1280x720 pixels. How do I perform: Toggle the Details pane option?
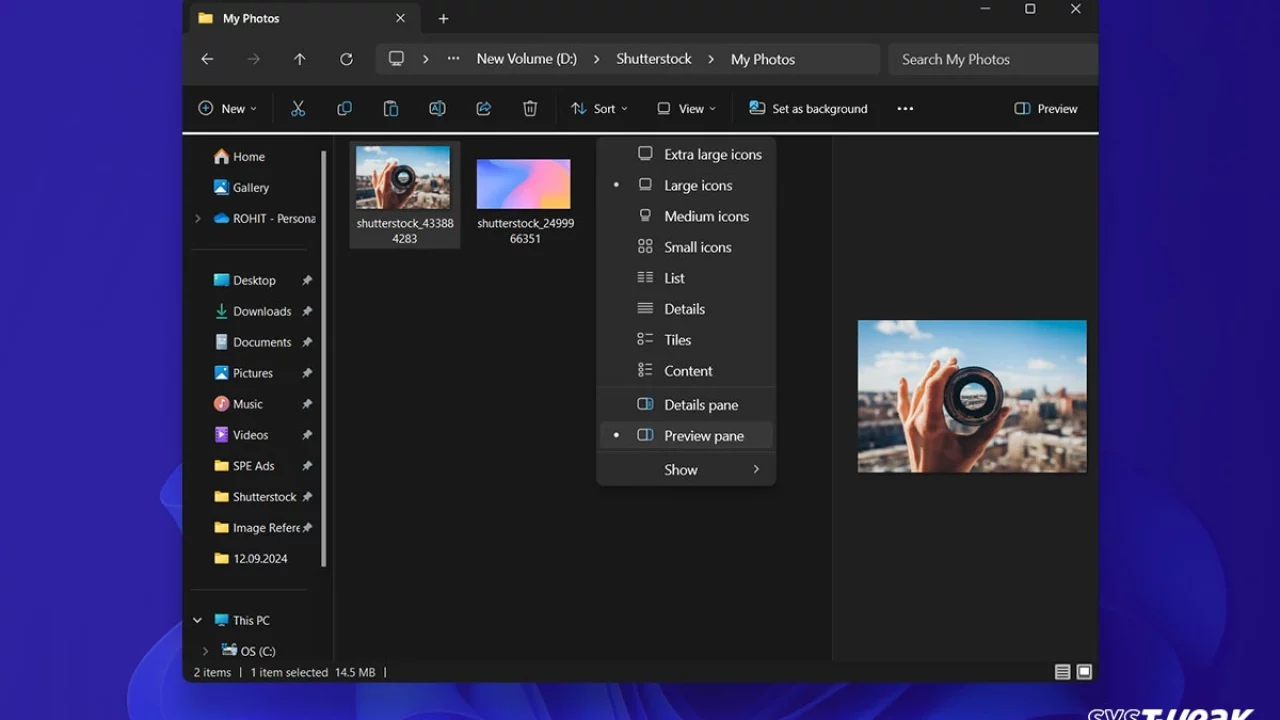pyautogui.click(x=686, y=405)
